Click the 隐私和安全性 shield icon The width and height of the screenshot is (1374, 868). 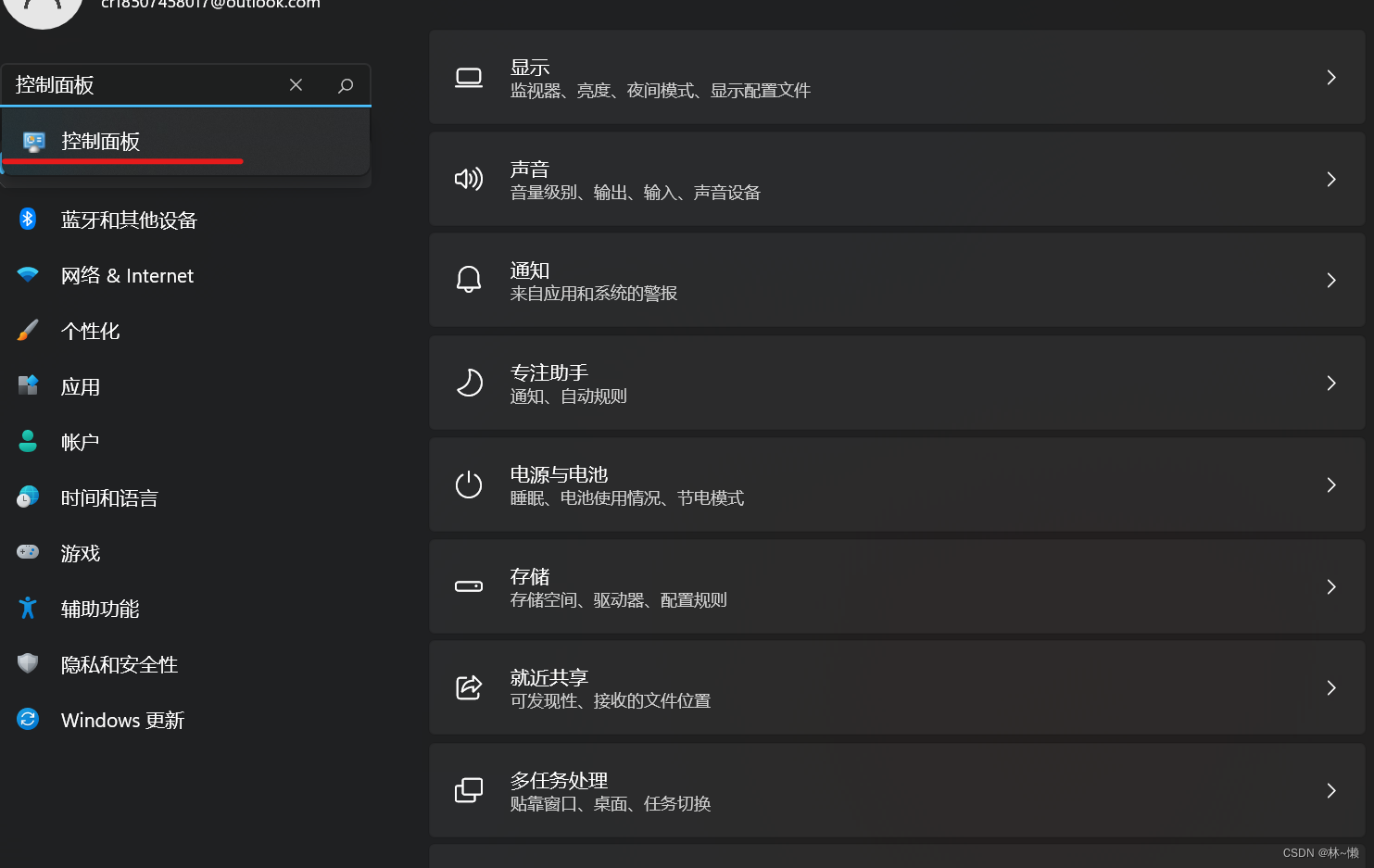(x=28, y=664)
